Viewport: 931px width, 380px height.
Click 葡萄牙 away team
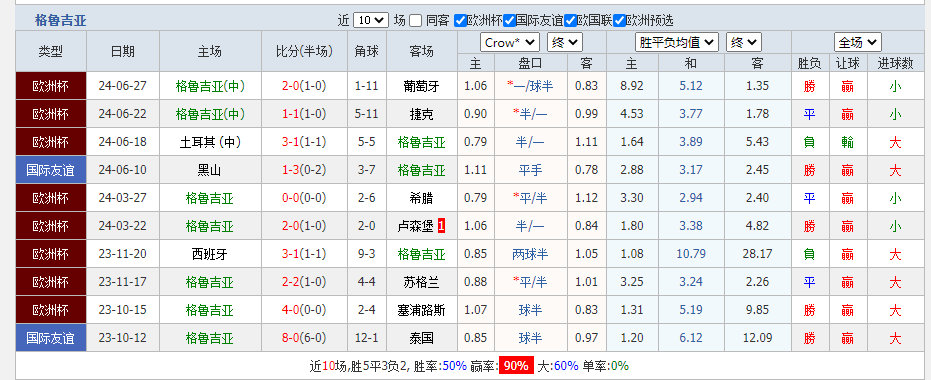422,86
